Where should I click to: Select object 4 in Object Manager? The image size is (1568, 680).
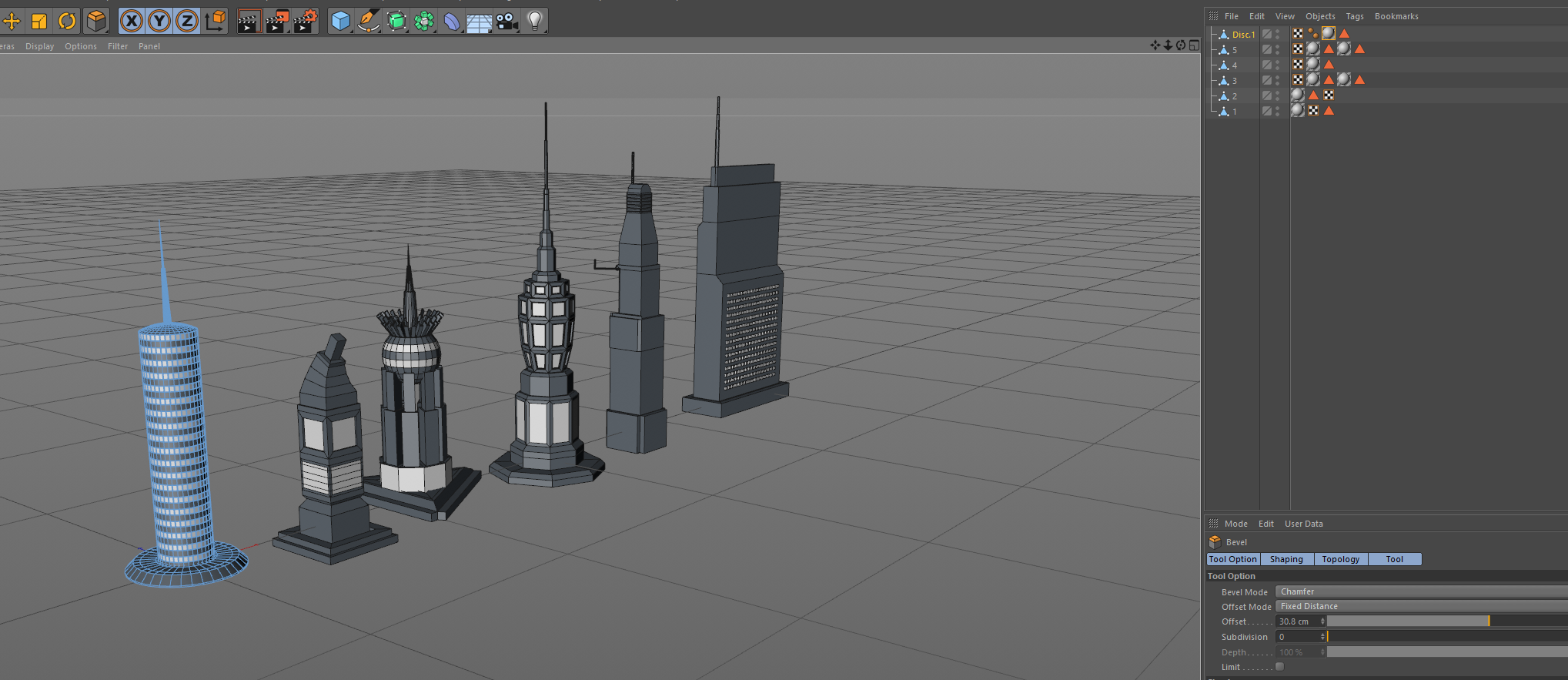pos(1235,65)
